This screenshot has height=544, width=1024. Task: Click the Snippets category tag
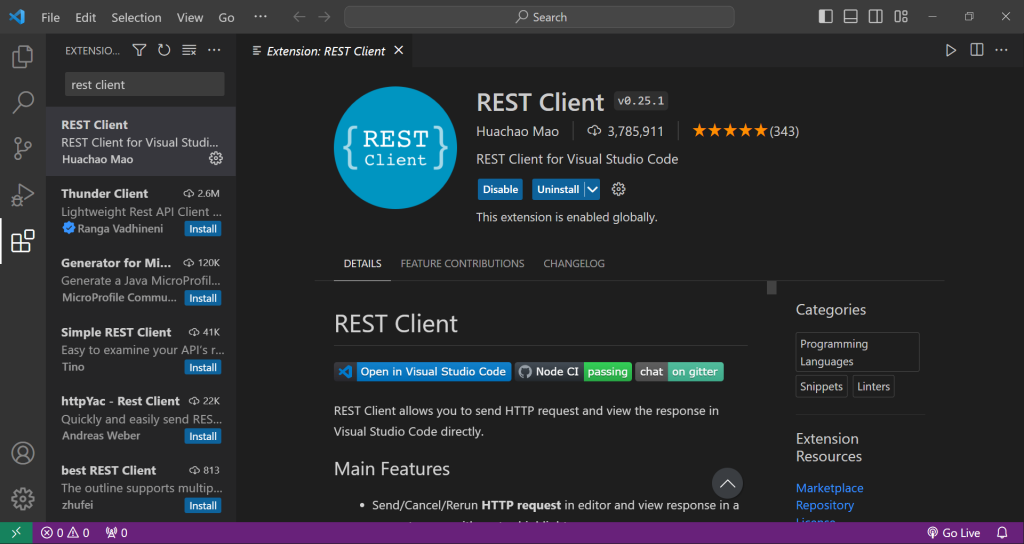(822, 386)
